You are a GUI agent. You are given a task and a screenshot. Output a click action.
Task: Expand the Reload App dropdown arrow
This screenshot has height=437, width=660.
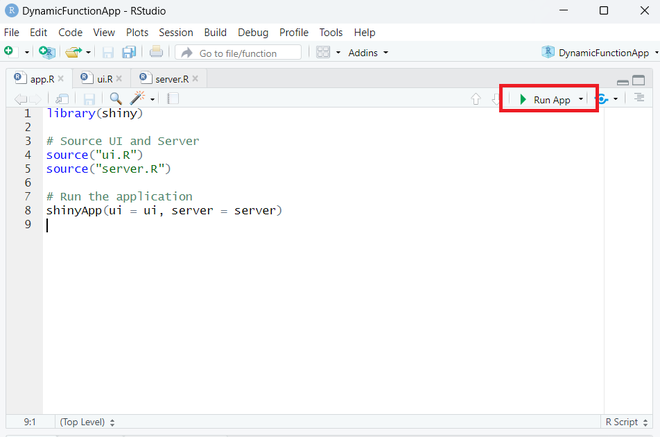pyautogui.click(x=615, y=99)
